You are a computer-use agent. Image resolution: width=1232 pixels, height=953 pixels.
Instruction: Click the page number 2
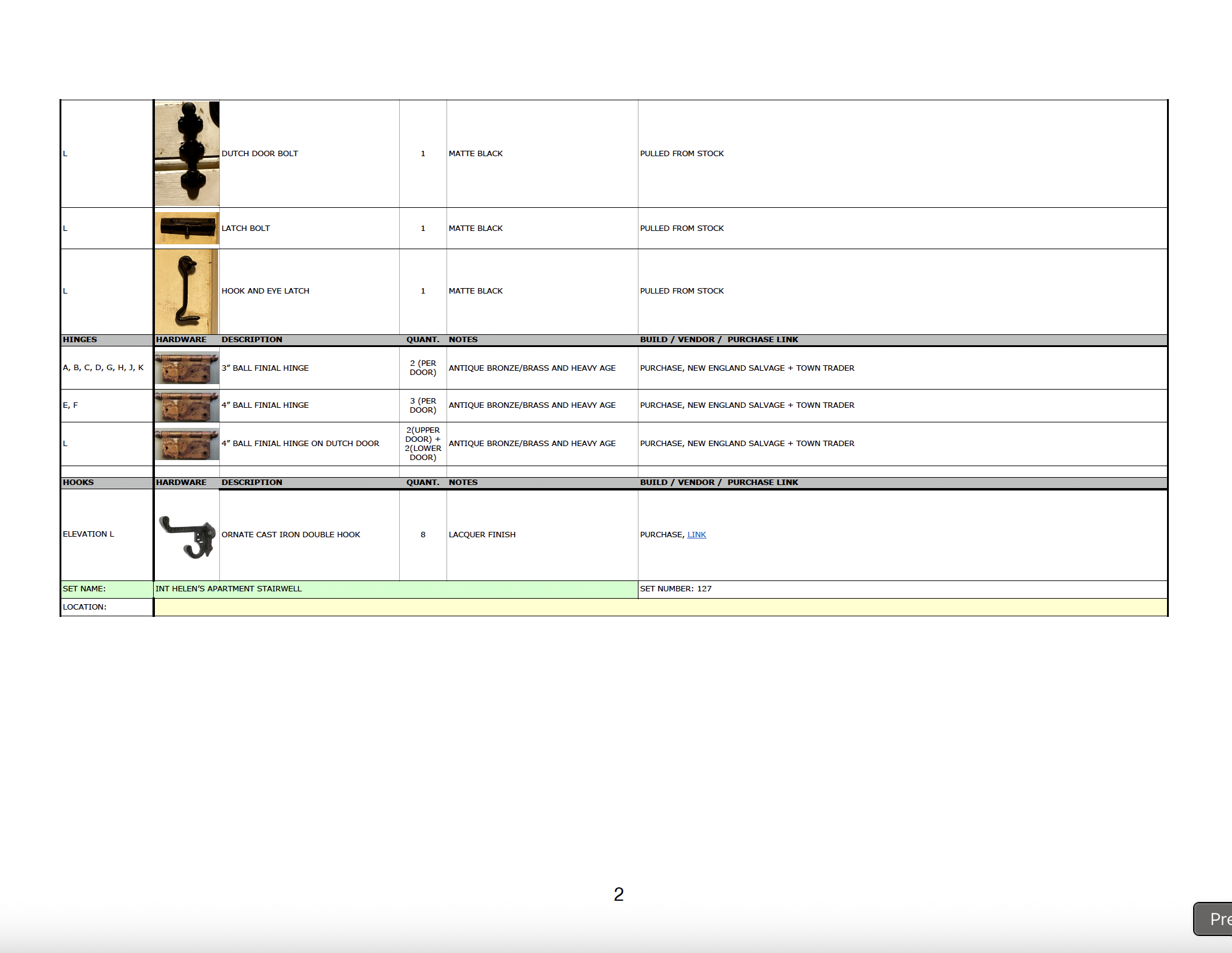click(x=618, y=894)
